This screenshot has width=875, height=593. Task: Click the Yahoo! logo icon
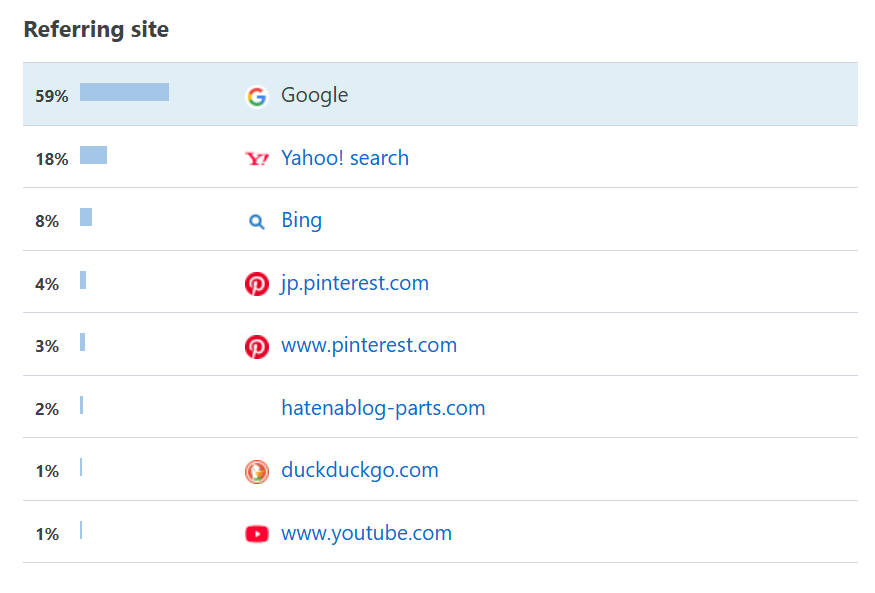click(x=257, y=159)
